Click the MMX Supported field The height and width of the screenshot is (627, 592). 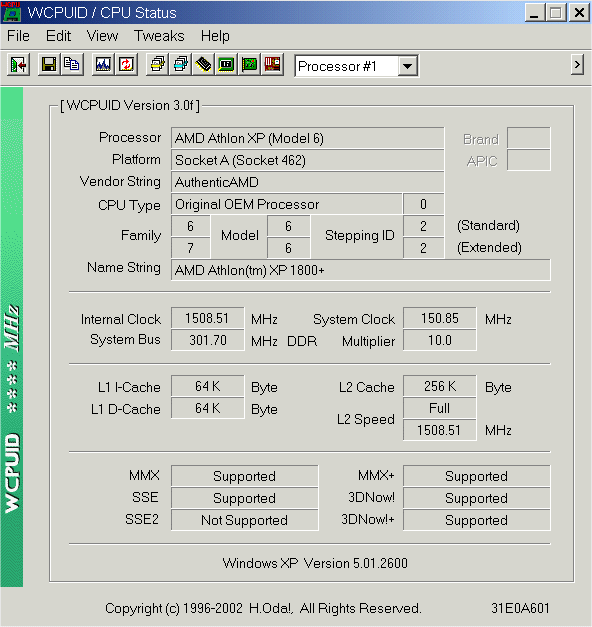[245, 476]
